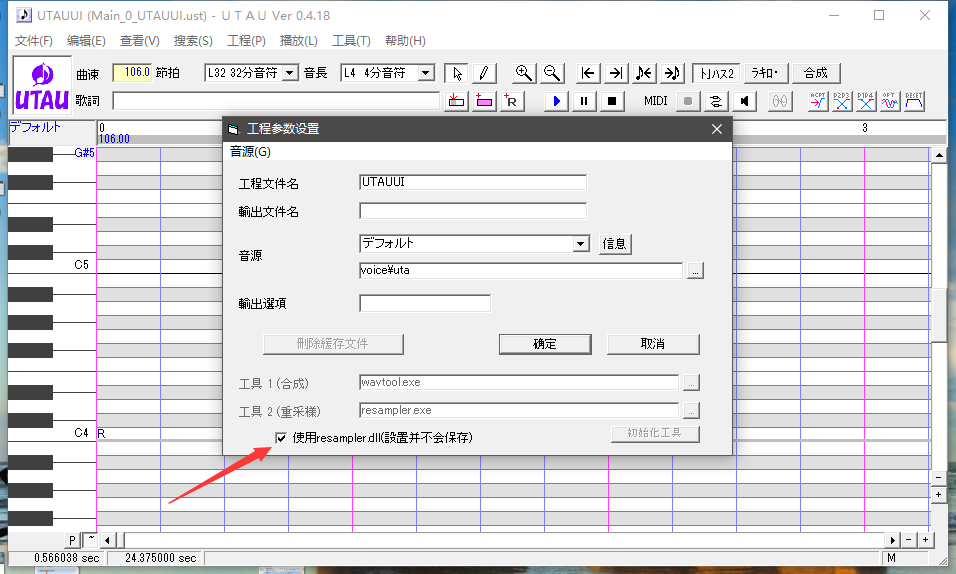Click the arrow-to-note icon
The width and height of the screenshot is (956, 574).
(x=672, y=73)
